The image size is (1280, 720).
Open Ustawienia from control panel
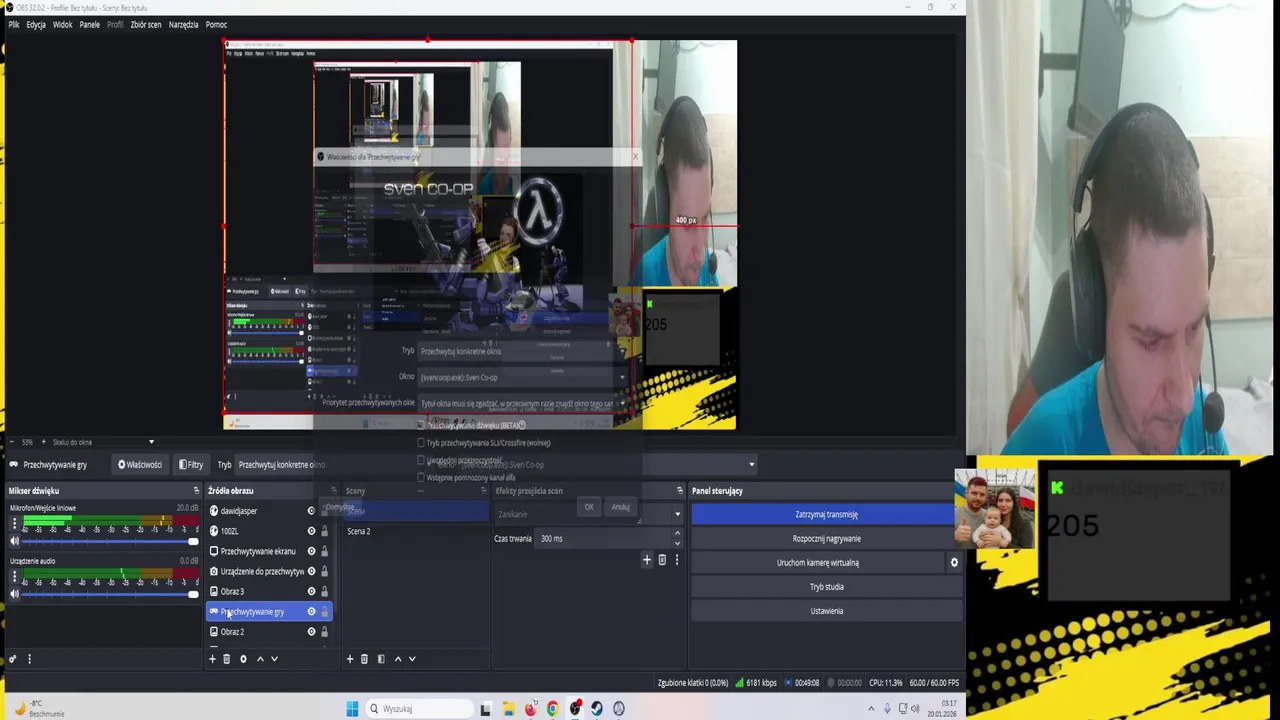pyautogui.click(x=826, y=611)
